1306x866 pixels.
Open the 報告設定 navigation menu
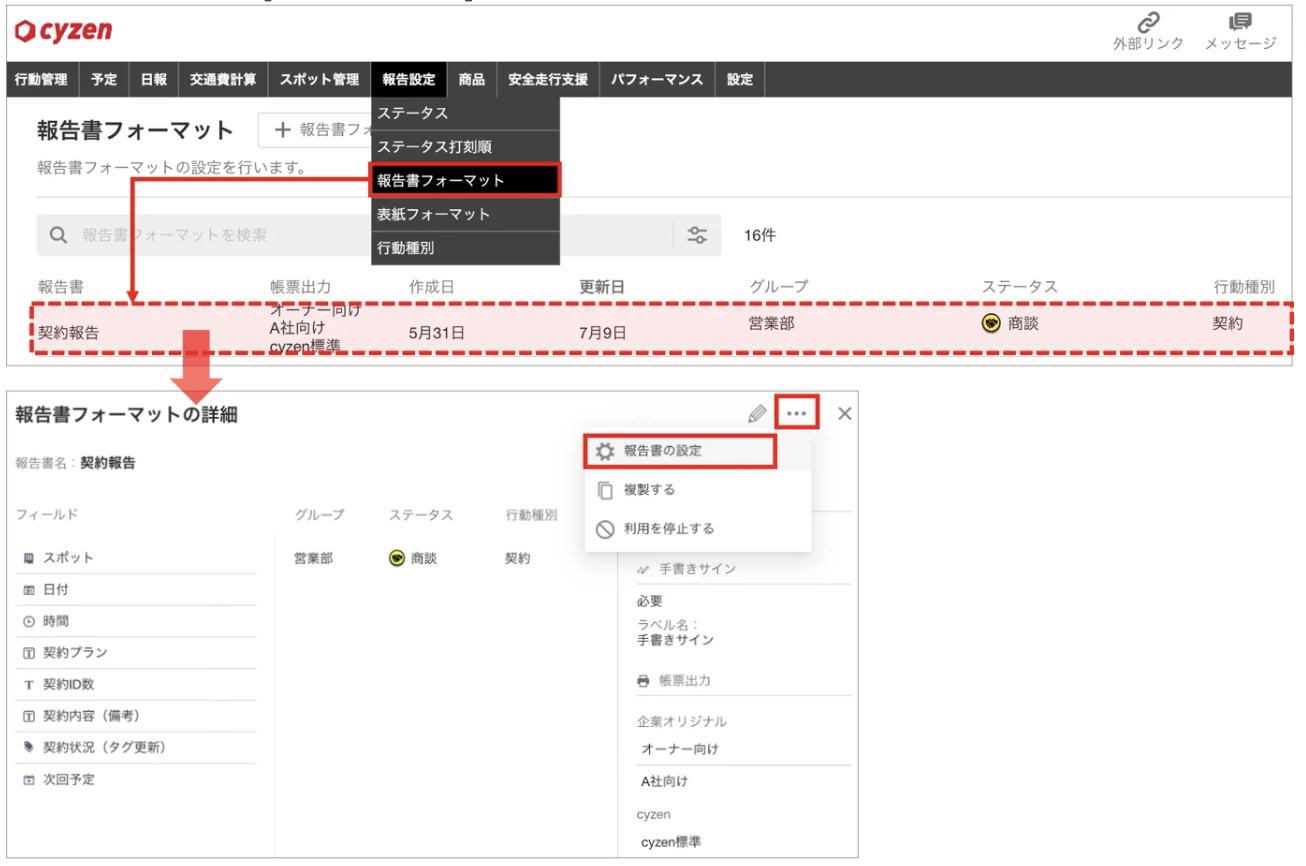click(x=409, y=79)
